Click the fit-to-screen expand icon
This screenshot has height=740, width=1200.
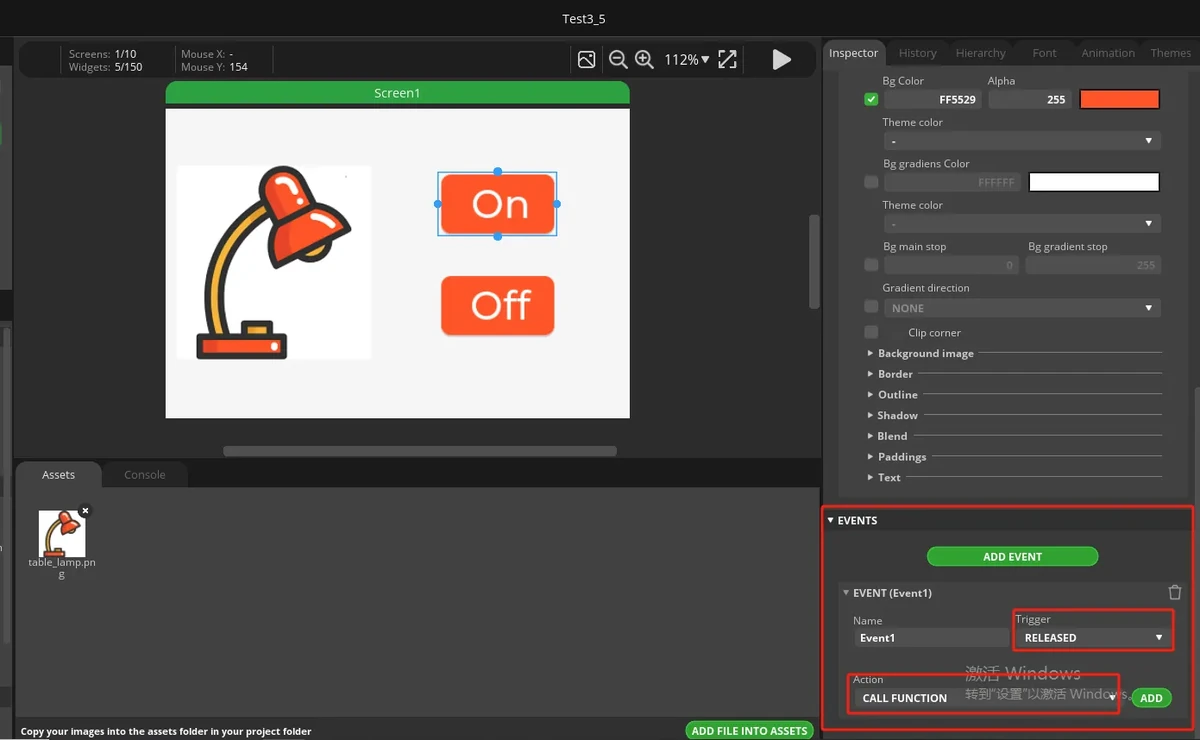(728, 60)
